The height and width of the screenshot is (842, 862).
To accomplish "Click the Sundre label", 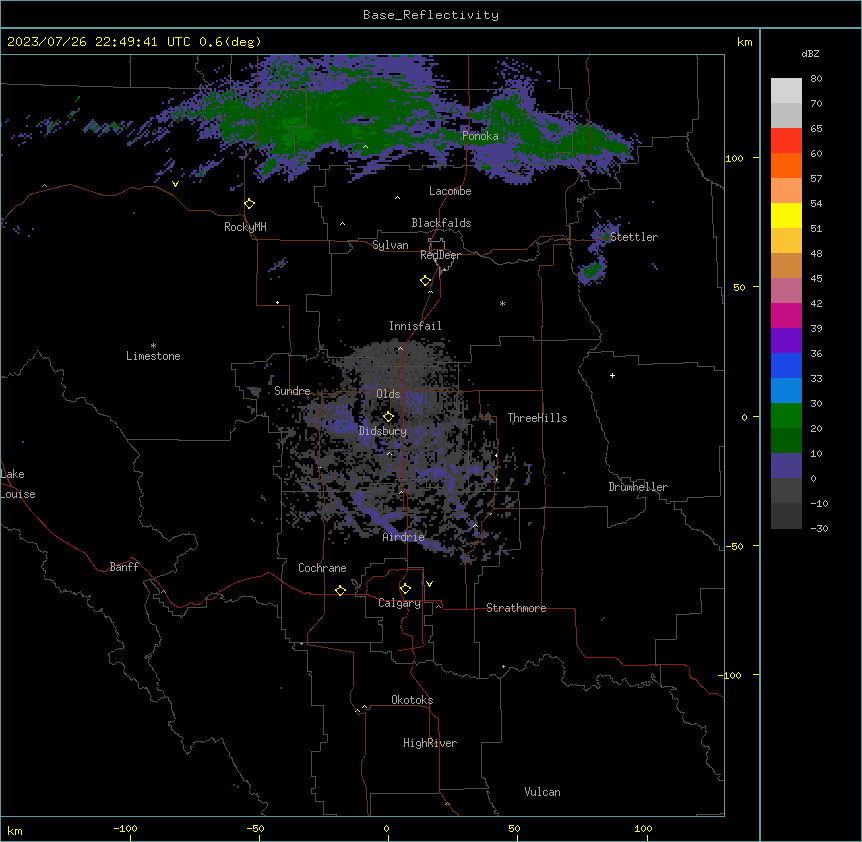I will pyautogui.click(x=292, y=391).
